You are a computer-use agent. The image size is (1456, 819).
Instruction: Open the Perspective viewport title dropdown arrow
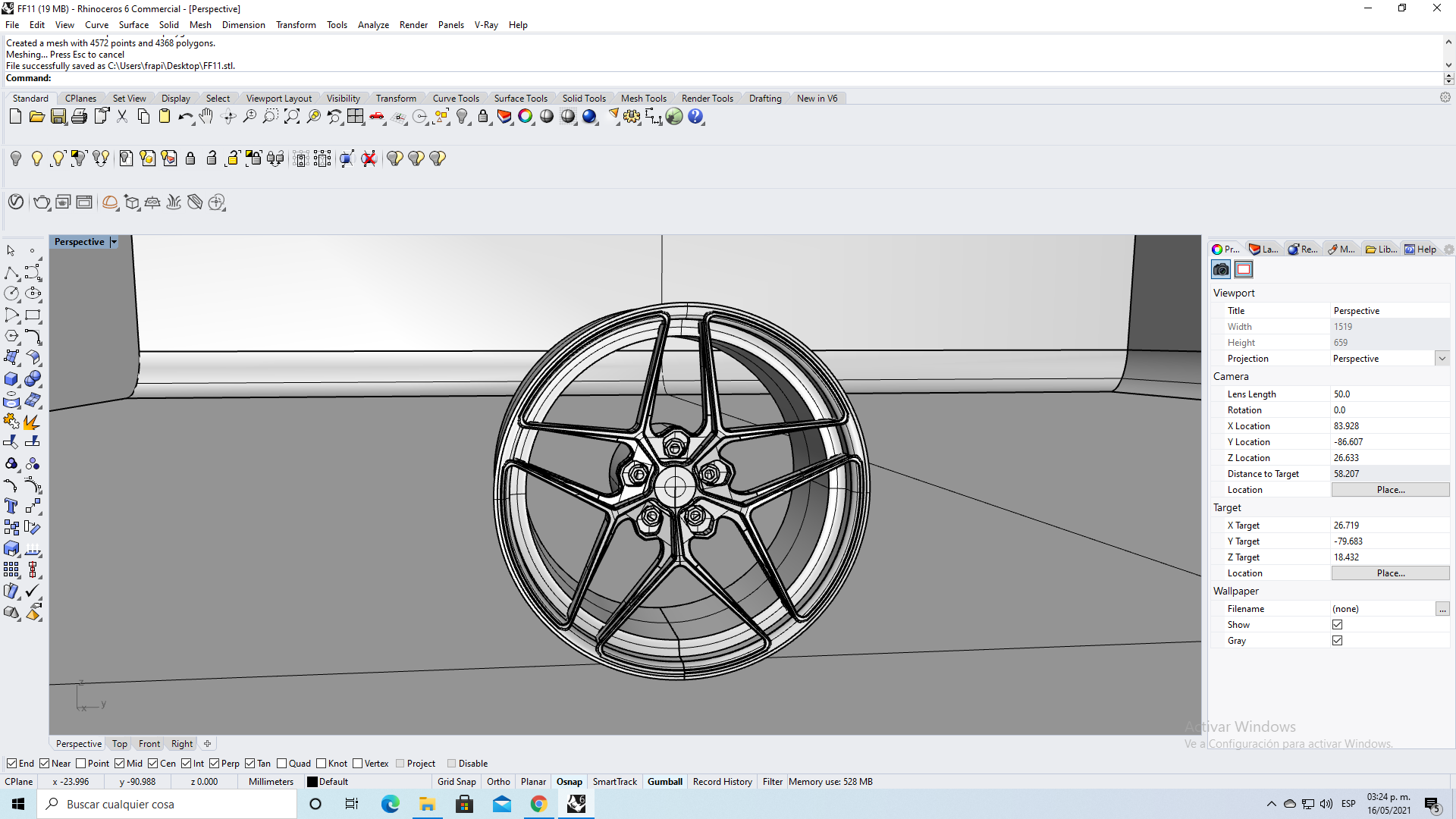[x=114, y=242]
